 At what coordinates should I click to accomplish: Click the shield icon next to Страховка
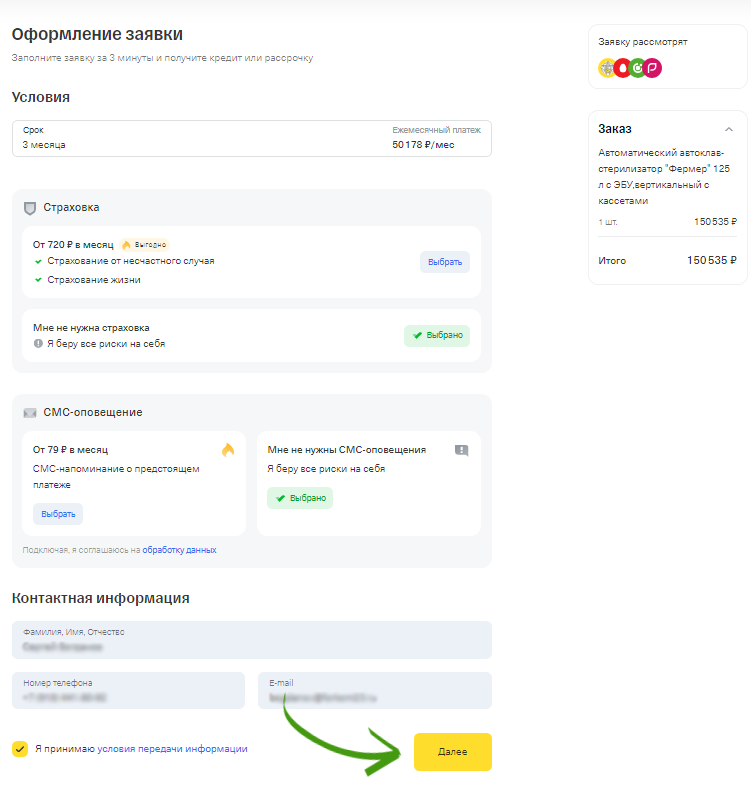[x=30, y=208]
